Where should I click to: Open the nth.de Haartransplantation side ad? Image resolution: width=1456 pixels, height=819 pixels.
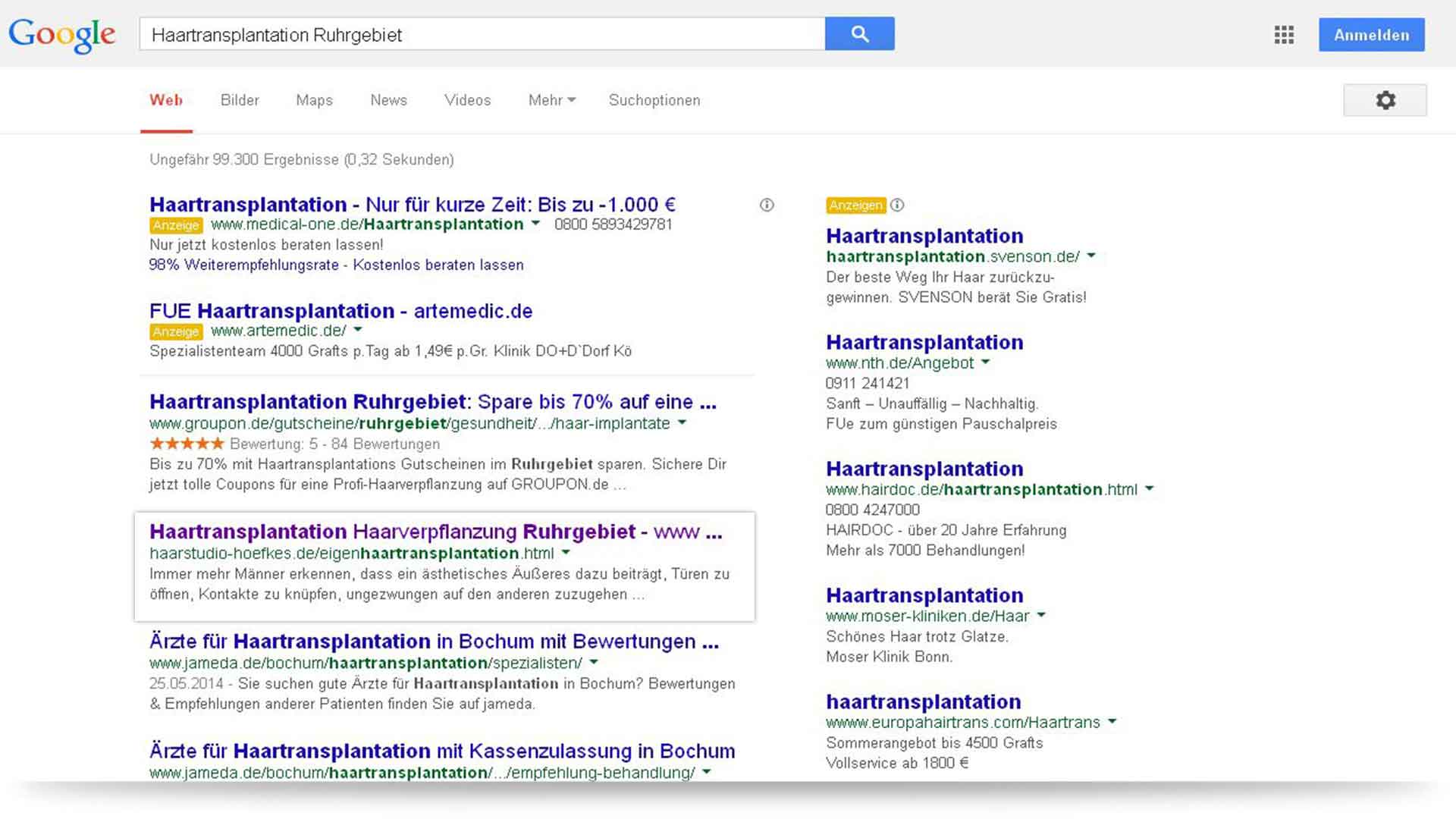[924, 342]
